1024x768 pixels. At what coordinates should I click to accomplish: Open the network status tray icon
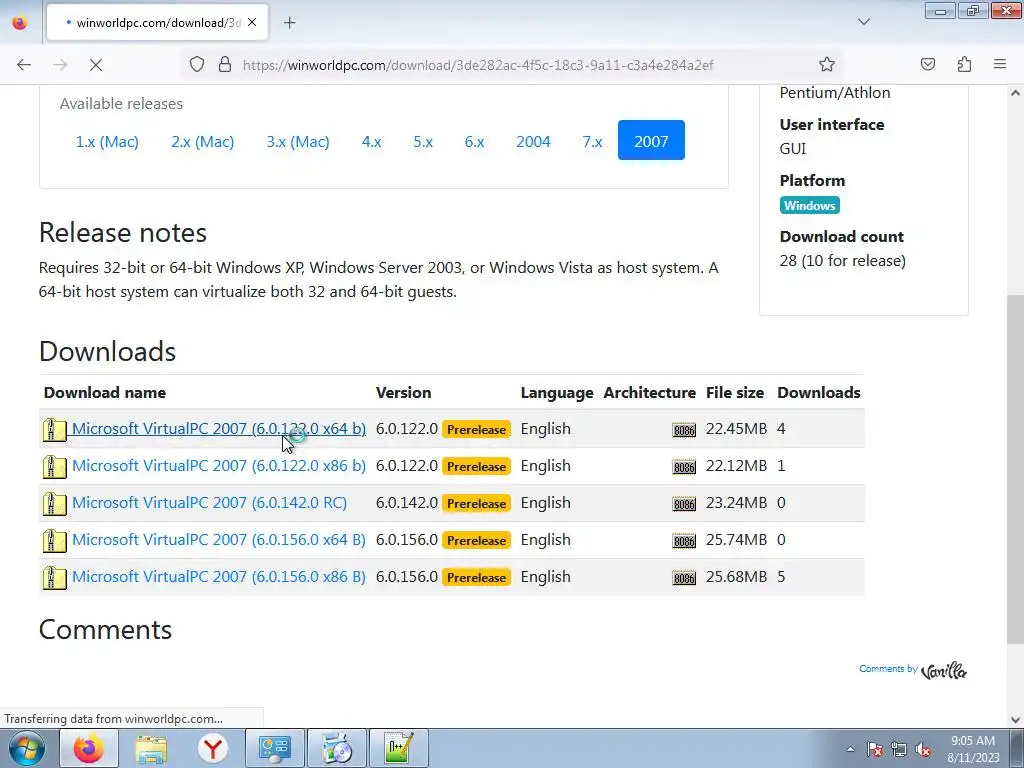[x=899, y=749]
